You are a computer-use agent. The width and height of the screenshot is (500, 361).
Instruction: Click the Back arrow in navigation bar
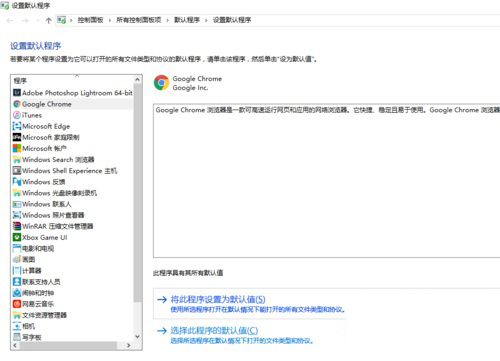tap(10, 21)
